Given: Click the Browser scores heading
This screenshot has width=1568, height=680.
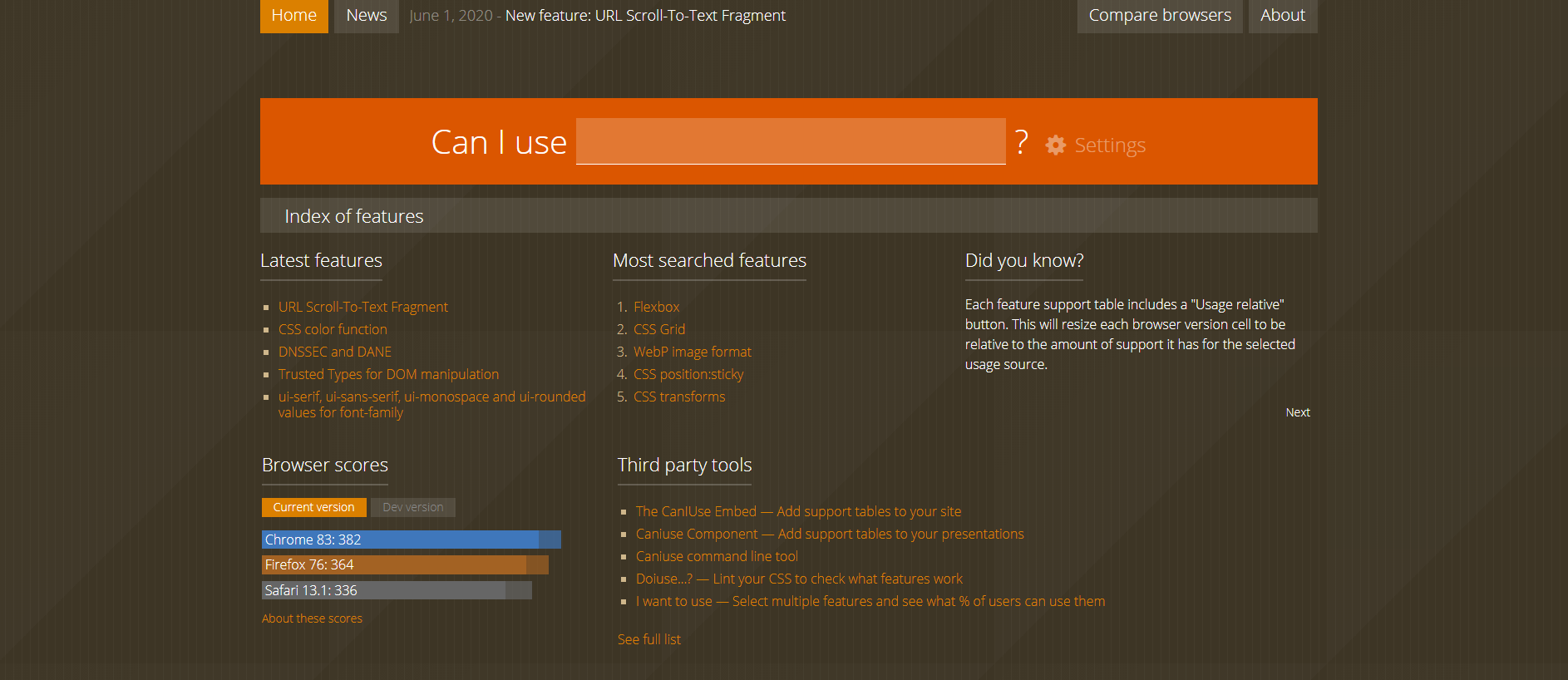Looking at the screenshot, I should pos(325,465).
